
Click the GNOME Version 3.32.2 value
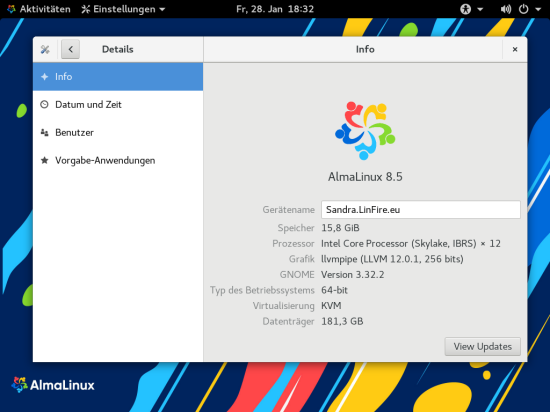click(x=353, y=275)
